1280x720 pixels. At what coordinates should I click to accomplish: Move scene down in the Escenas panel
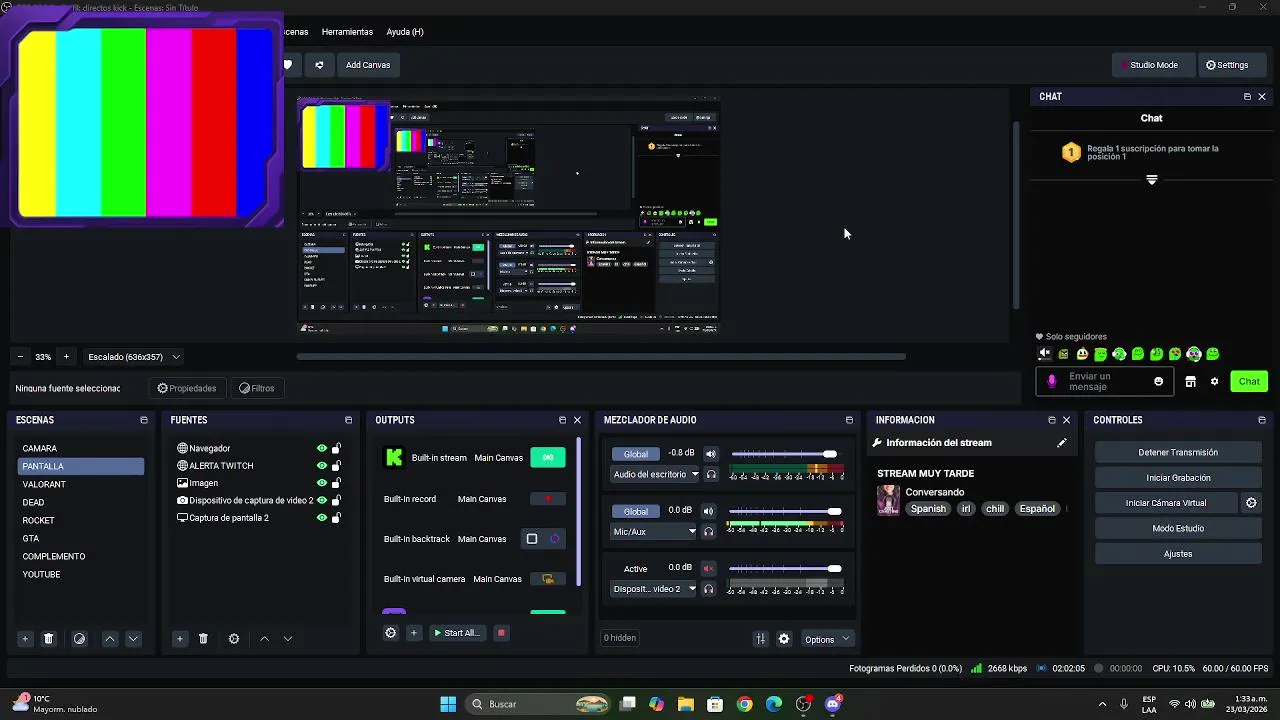(x=133, y=639)
